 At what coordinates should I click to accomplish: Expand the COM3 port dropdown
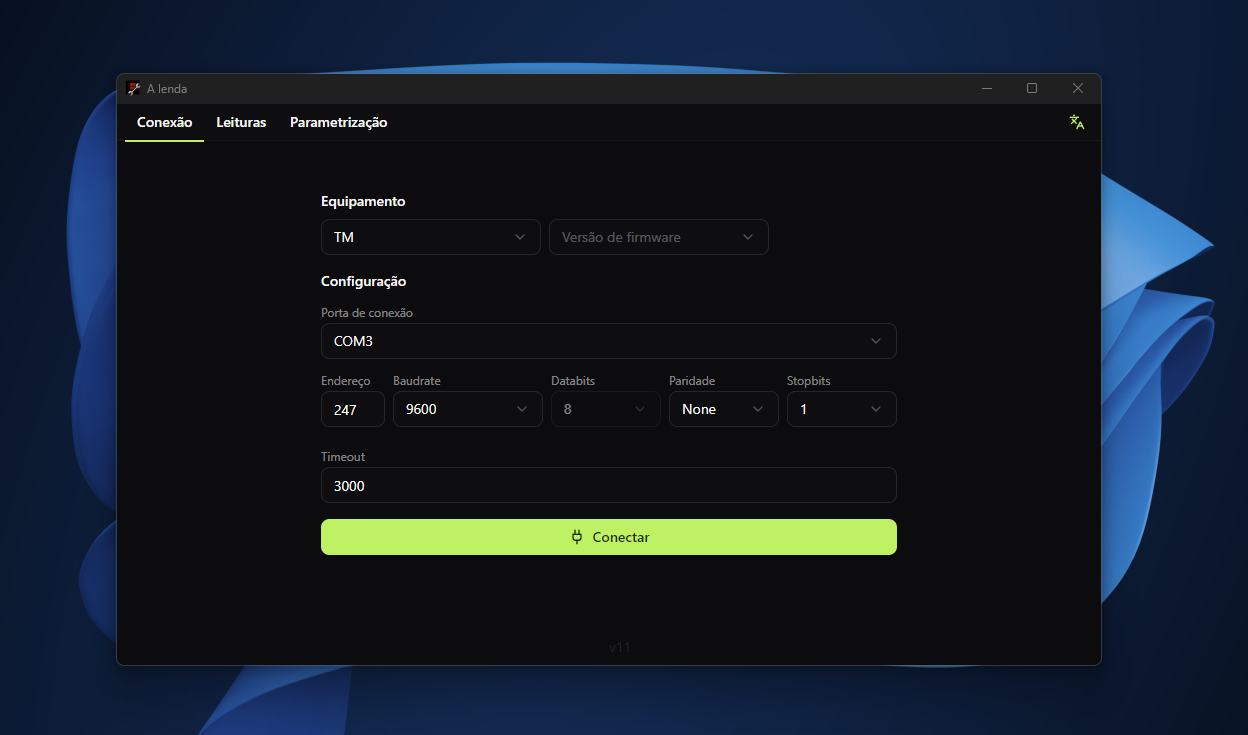[x=609, y=341]
